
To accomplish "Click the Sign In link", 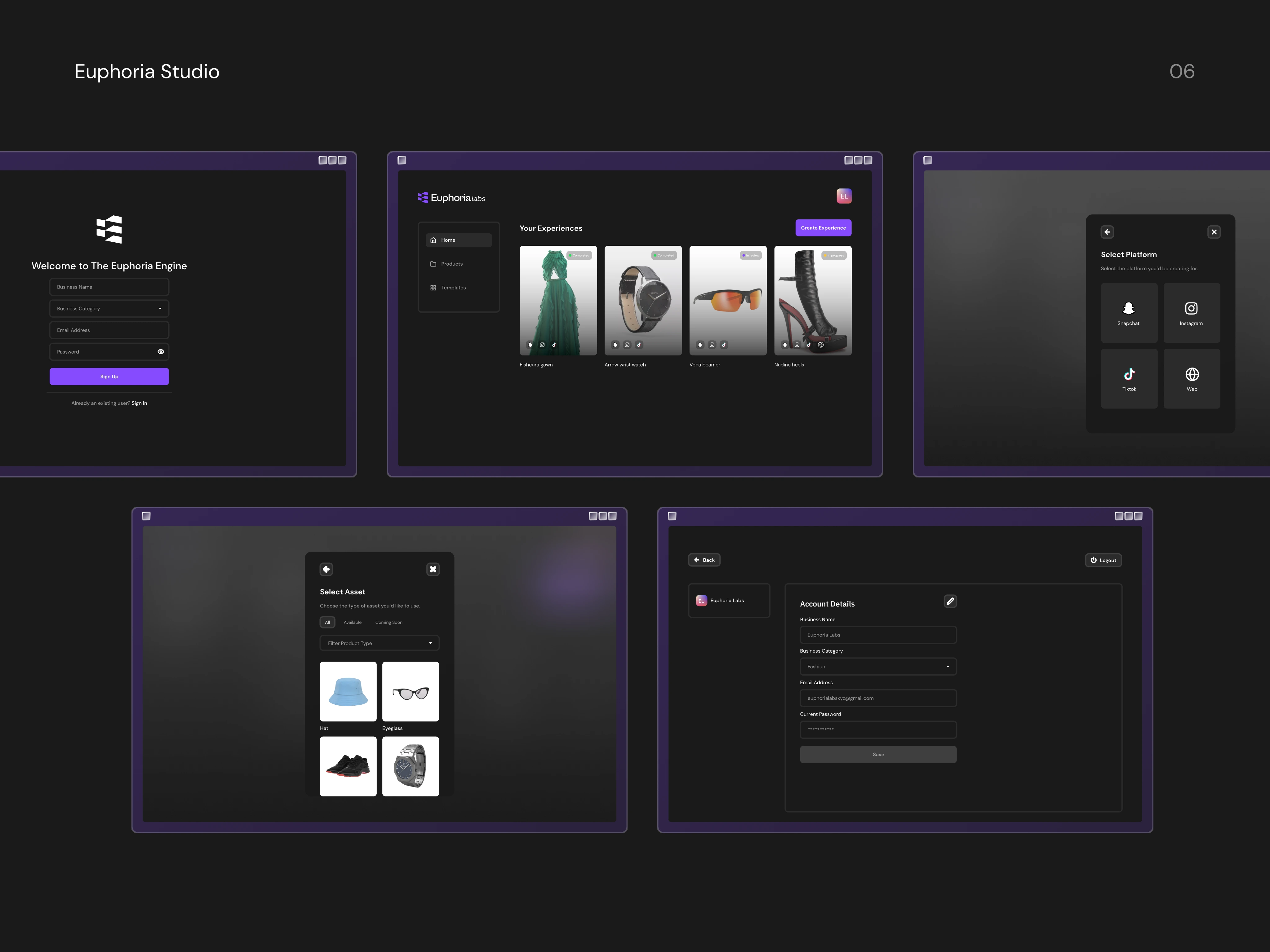I will tap(140, 403).
